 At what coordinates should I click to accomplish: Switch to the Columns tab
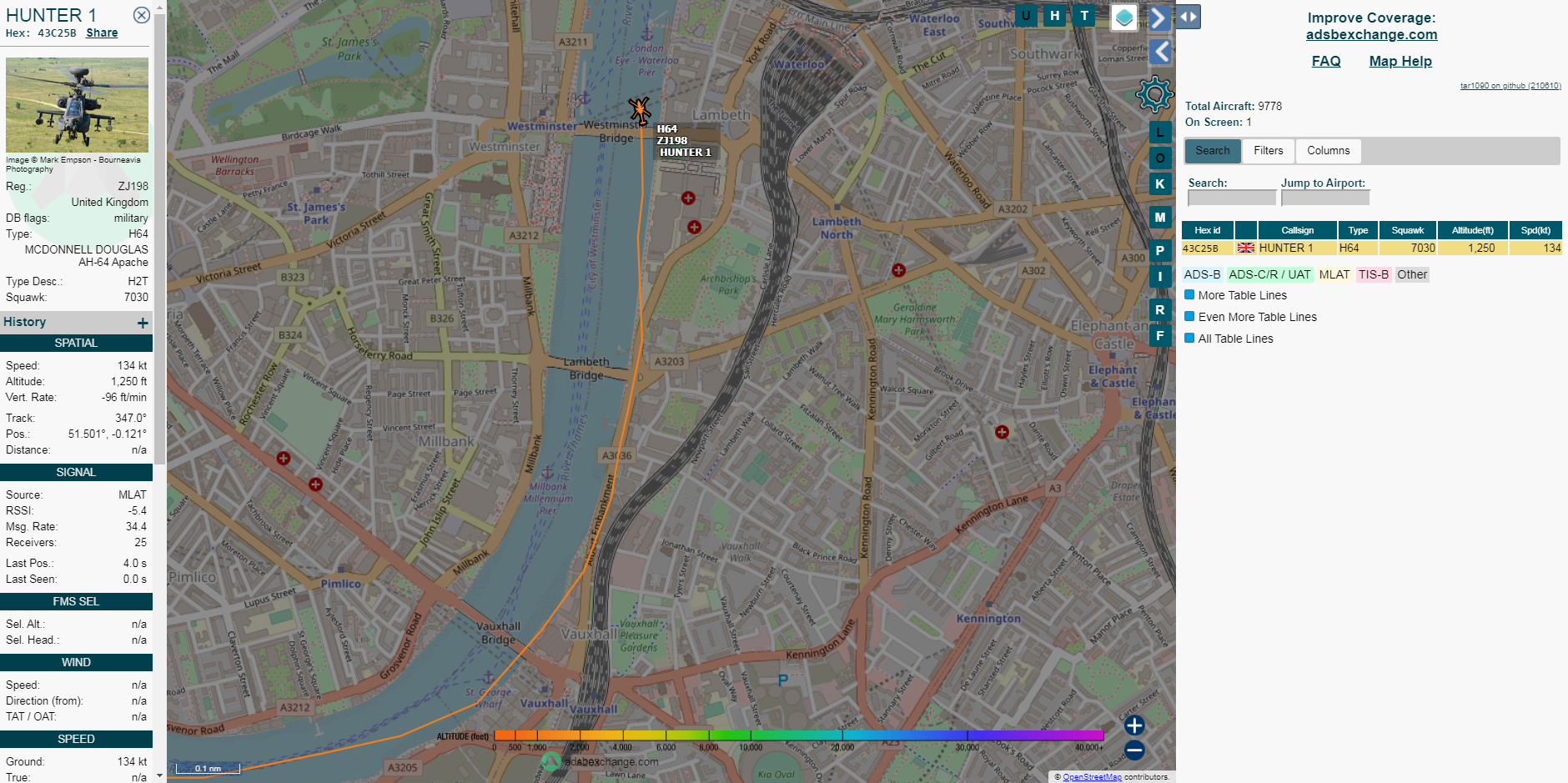point(1329,151)
